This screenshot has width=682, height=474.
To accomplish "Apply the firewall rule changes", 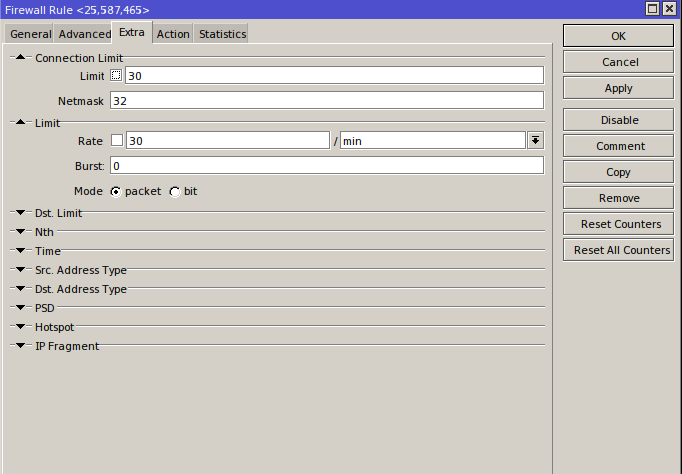I will 618,88.
